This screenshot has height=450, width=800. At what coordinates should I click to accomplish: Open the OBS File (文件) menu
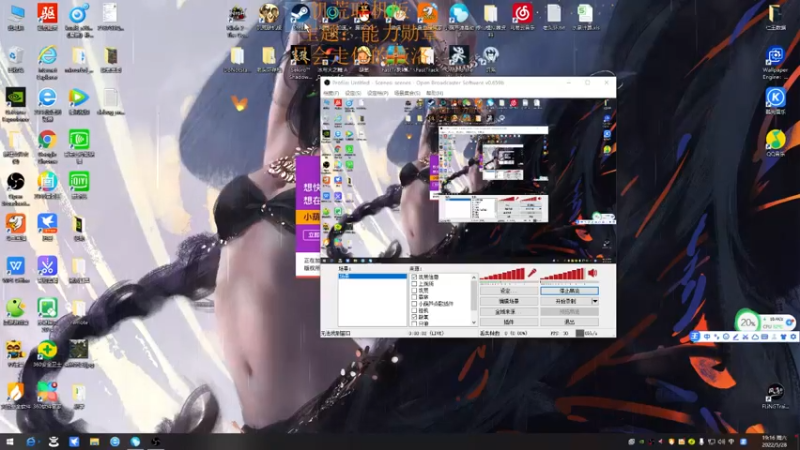(331, 93)
